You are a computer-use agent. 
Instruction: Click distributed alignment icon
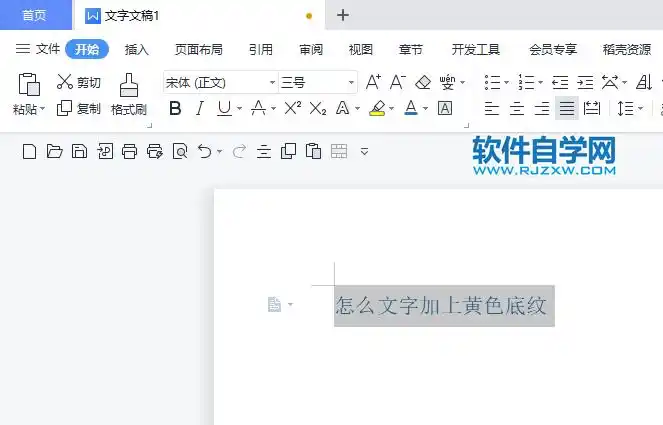tap(592, 109)
